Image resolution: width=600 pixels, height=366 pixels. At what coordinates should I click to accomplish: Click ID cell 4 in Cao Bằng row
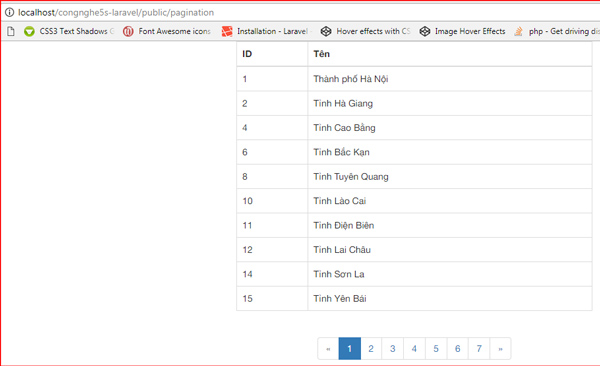(272, 128)
